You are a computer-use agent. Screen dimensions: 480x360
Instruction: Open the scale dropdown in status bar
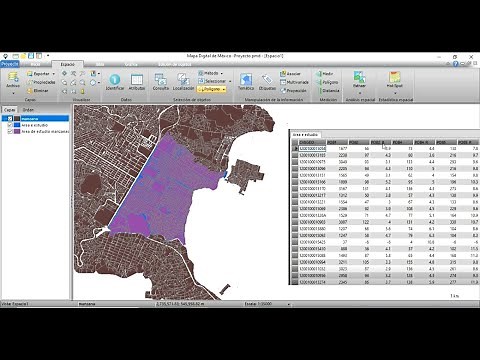point(289,304)
